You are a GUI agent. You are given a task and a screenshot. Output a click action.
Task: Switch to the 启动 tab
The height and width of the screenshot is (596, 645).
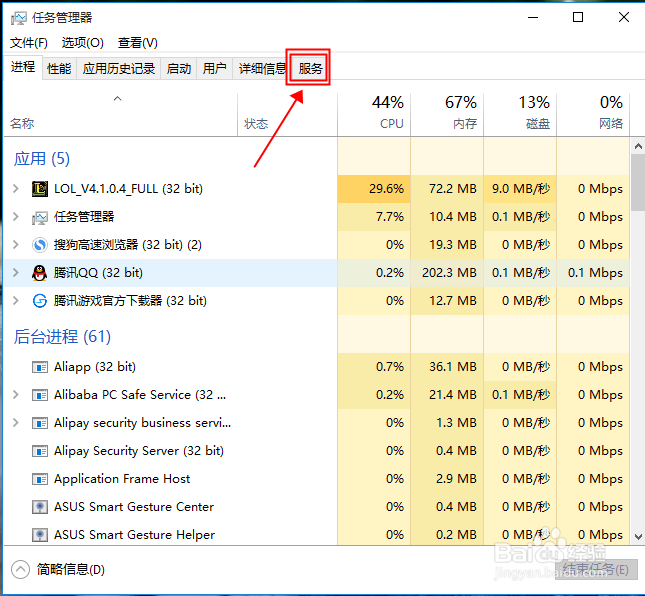coord(179,69)
